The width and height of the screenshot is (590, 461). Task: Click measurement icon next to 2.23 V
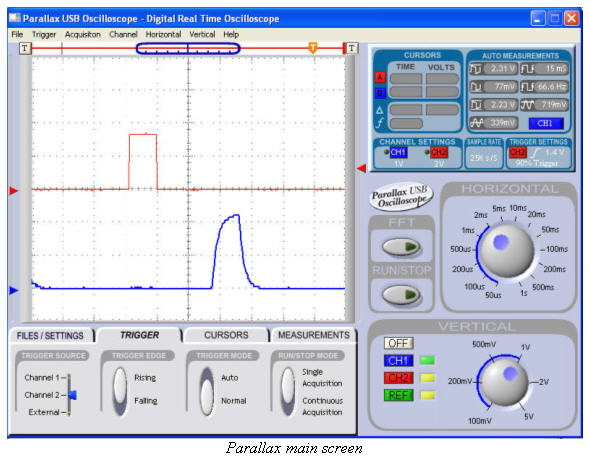(476, 105)
